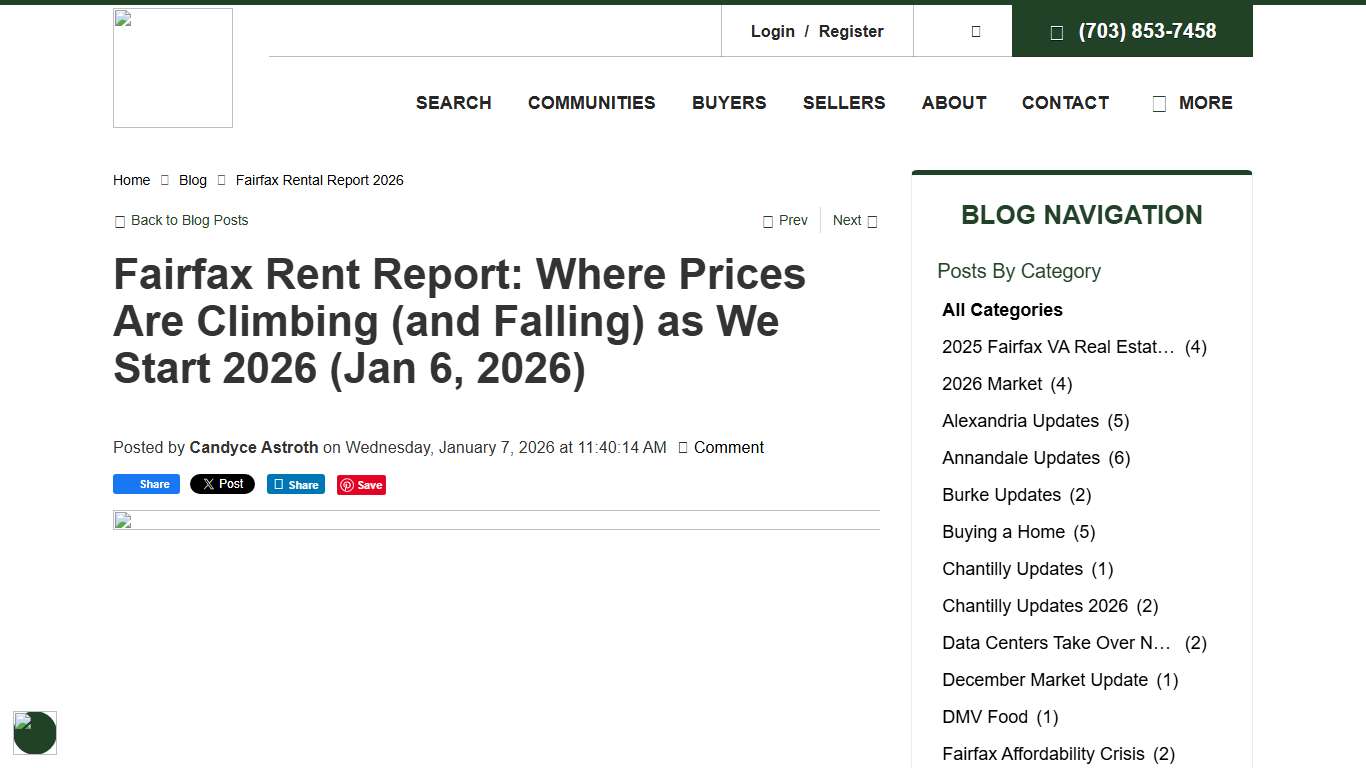Click the Login link
Viewport: 1366px width, 768px height.
click(x=772, y=31)
